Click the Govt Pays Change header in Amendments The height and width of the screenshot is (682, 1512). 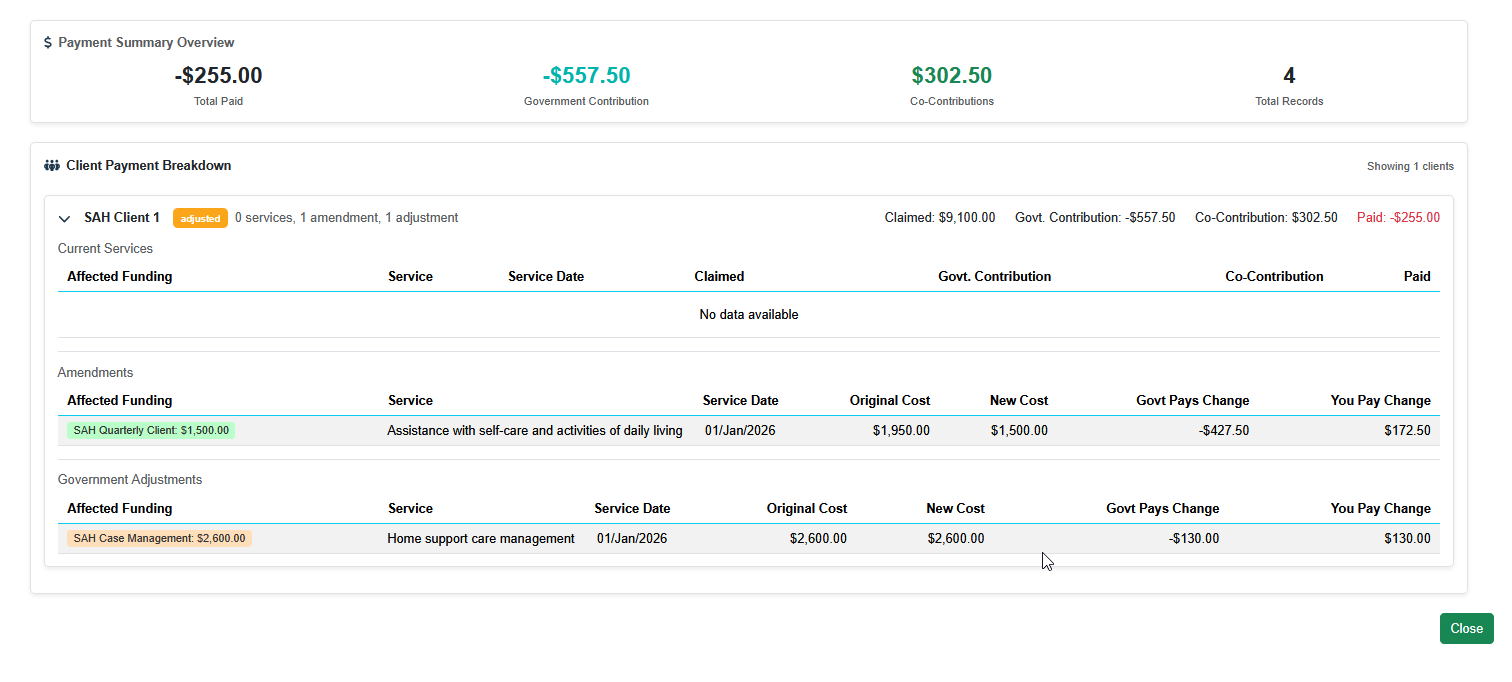[1192, 401]
